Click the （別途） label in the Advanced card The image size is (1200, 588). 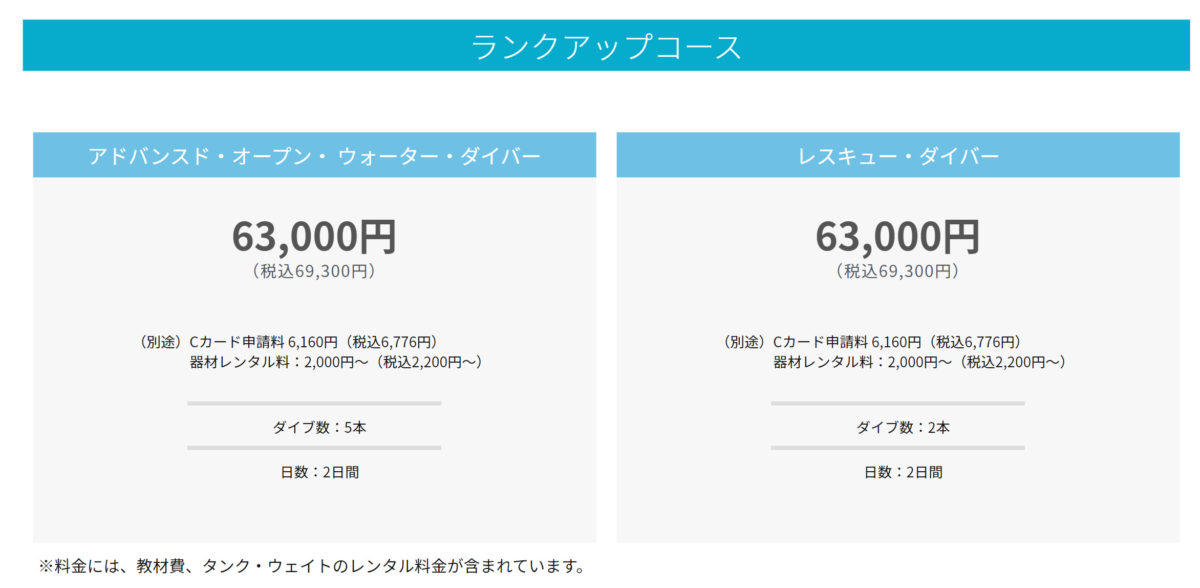pos(162,342)
